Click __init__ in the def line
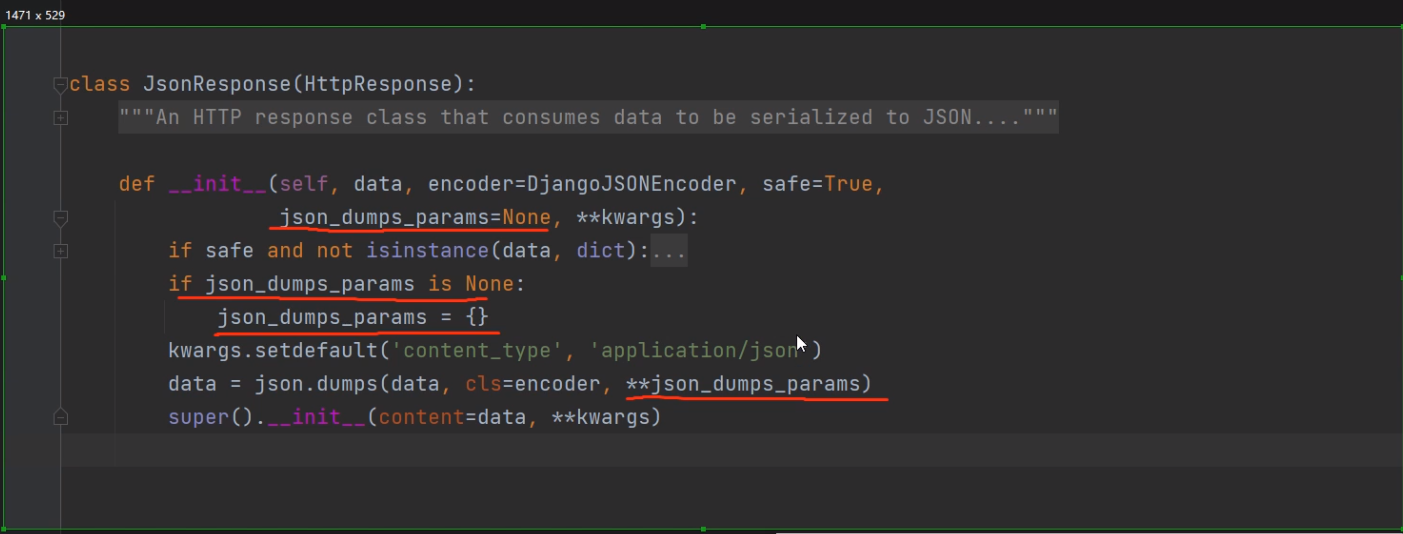Viewport: 1403px width, 534px height. tap(217, 184)
